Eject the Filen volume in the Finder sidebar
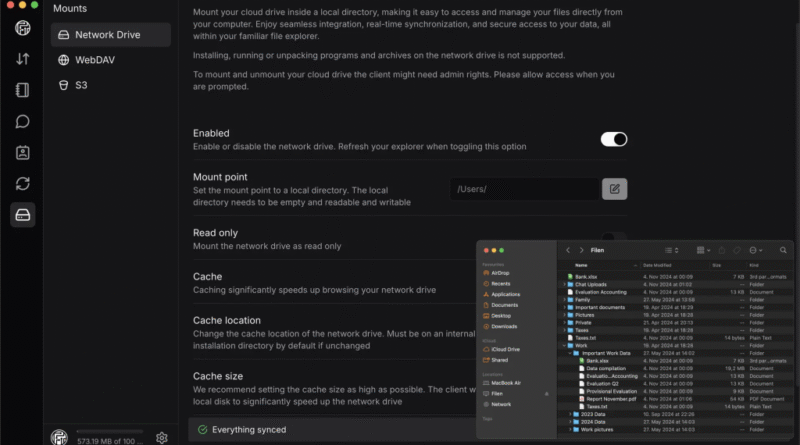800x445 pixels. (546, 393)
